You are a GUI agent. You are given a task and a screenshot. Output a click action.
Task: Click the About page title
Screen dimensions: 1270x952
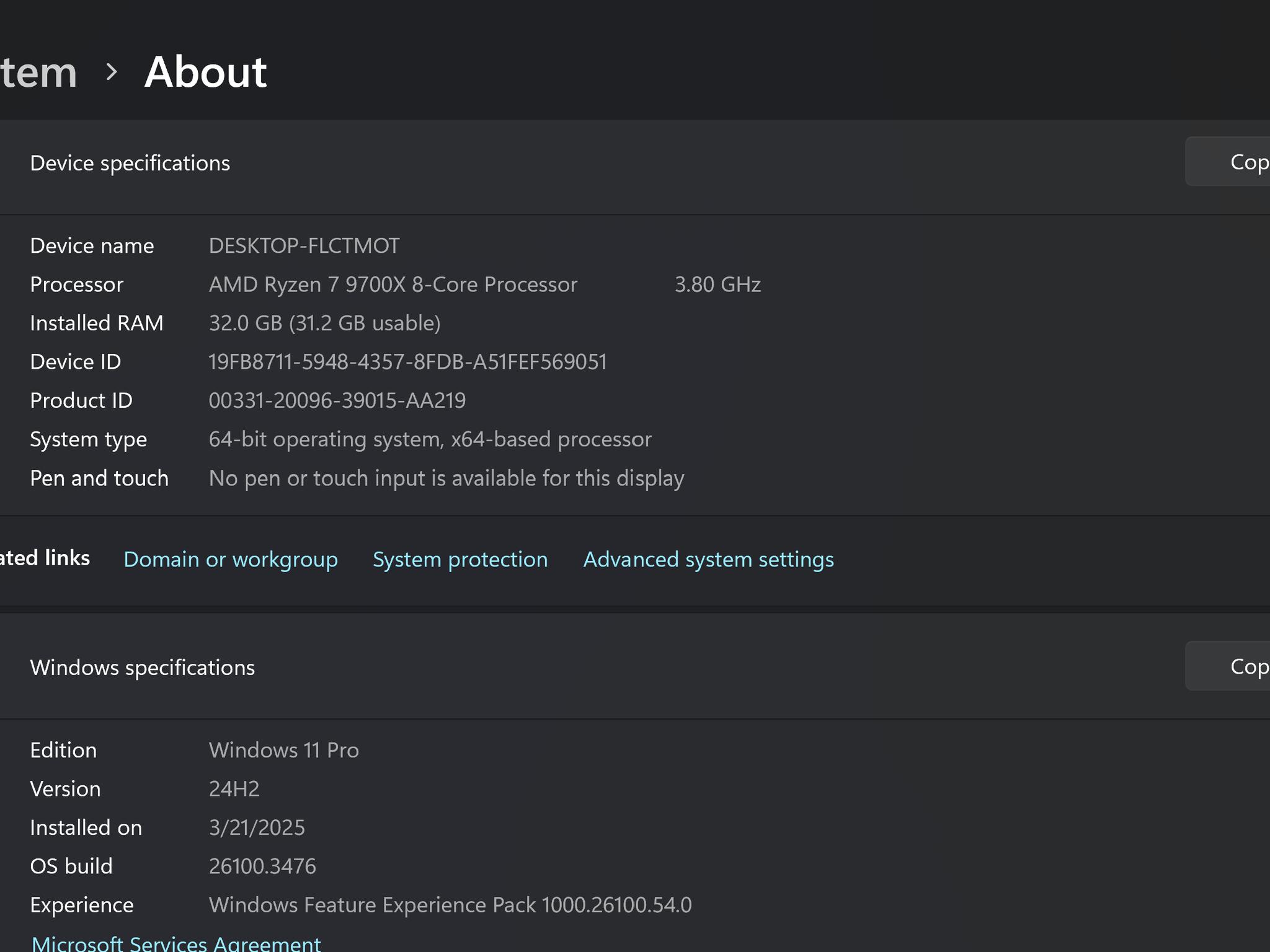[205, 71]
